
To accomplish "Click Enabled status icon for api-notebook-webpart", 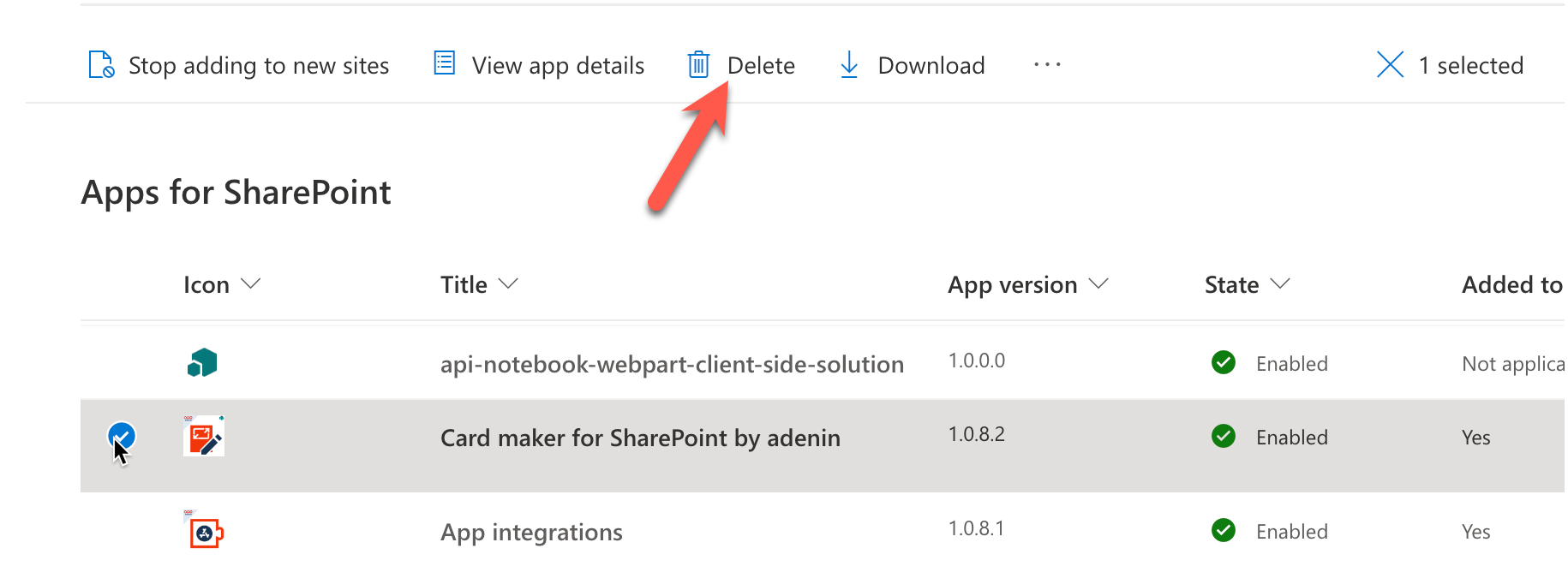I will [1224, 363].
